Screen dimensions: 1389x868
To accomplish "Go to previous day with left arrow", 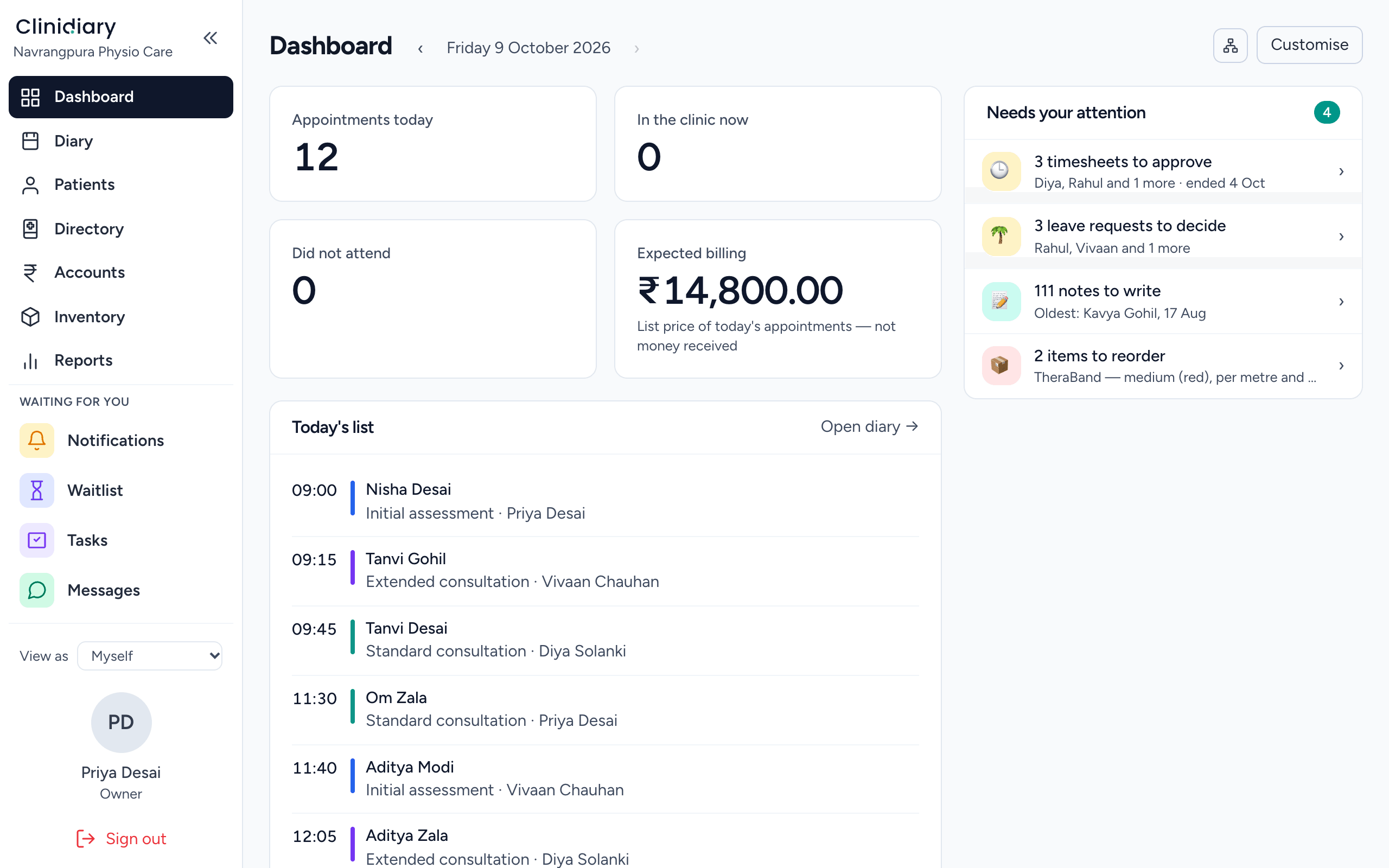I will tap(420, 49).
